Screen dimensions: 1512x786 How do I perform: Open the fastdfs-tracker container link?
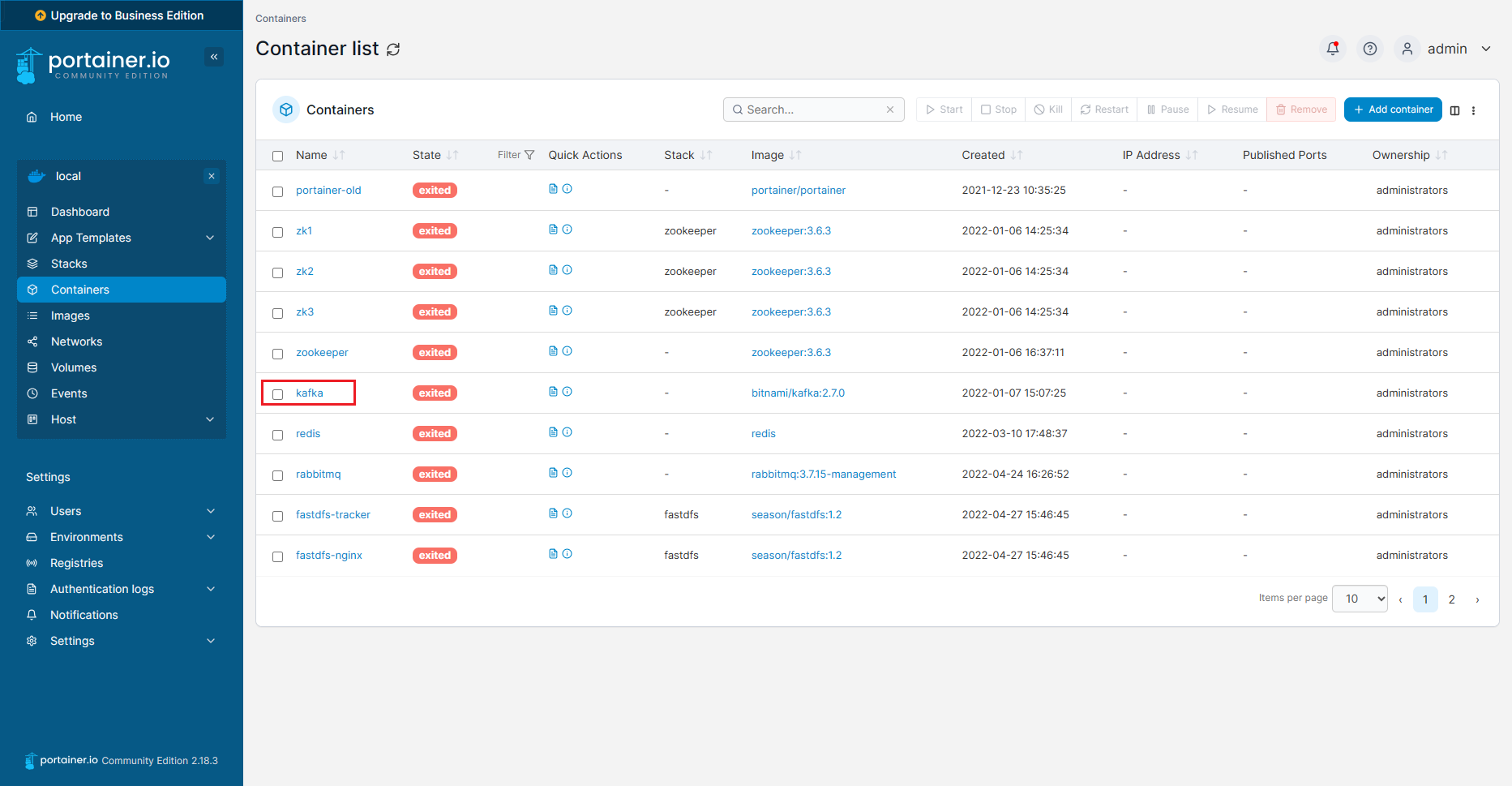[333, 514]
